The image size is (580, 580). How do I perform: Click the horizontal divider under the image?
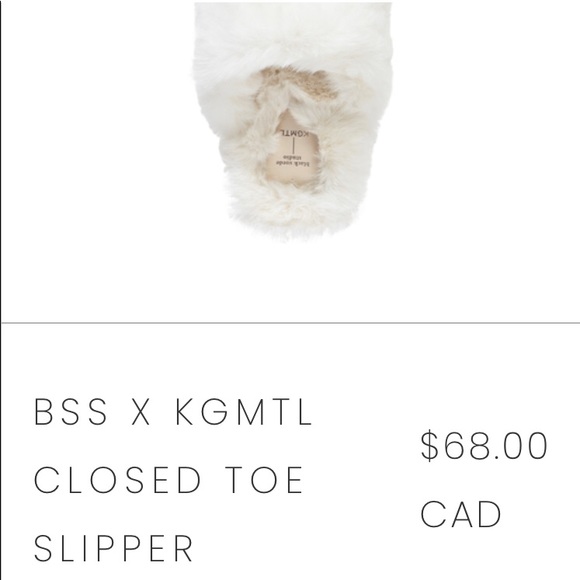[291, 323]
